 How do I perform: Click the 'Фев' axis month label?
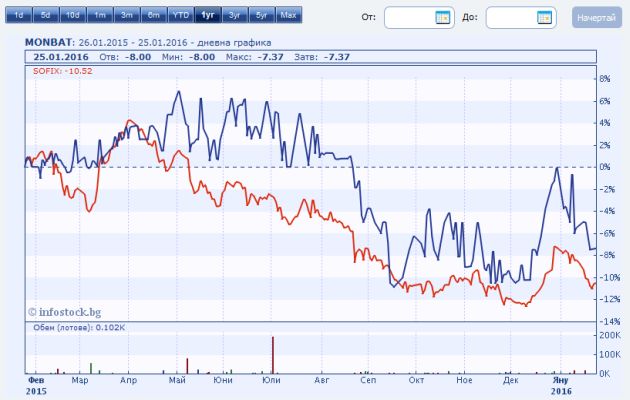(x=36, y=380)
